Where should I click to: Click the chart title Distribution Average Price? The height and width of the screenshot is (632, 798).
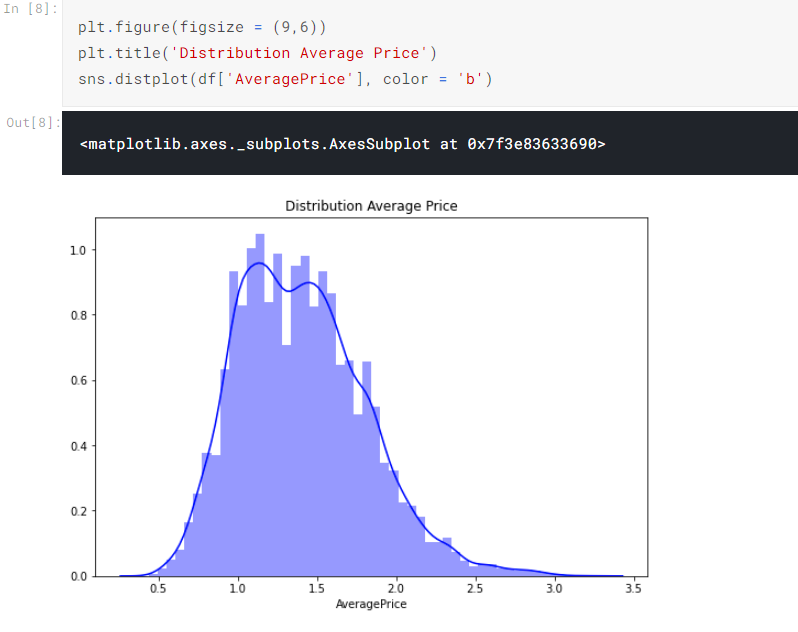(371, 206)
